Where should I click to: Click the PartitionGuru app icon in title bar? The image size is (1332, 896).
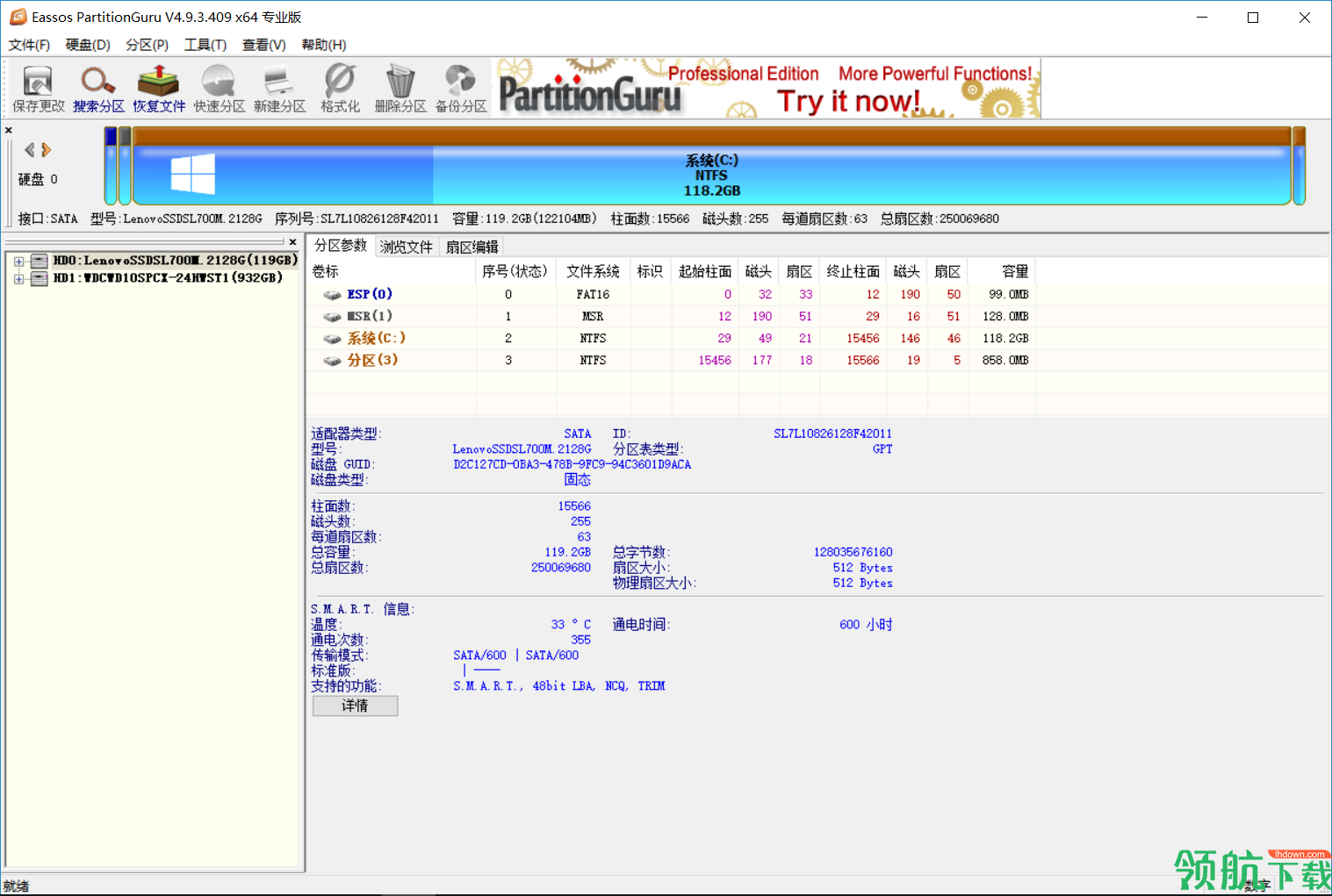tap(18, 17)
